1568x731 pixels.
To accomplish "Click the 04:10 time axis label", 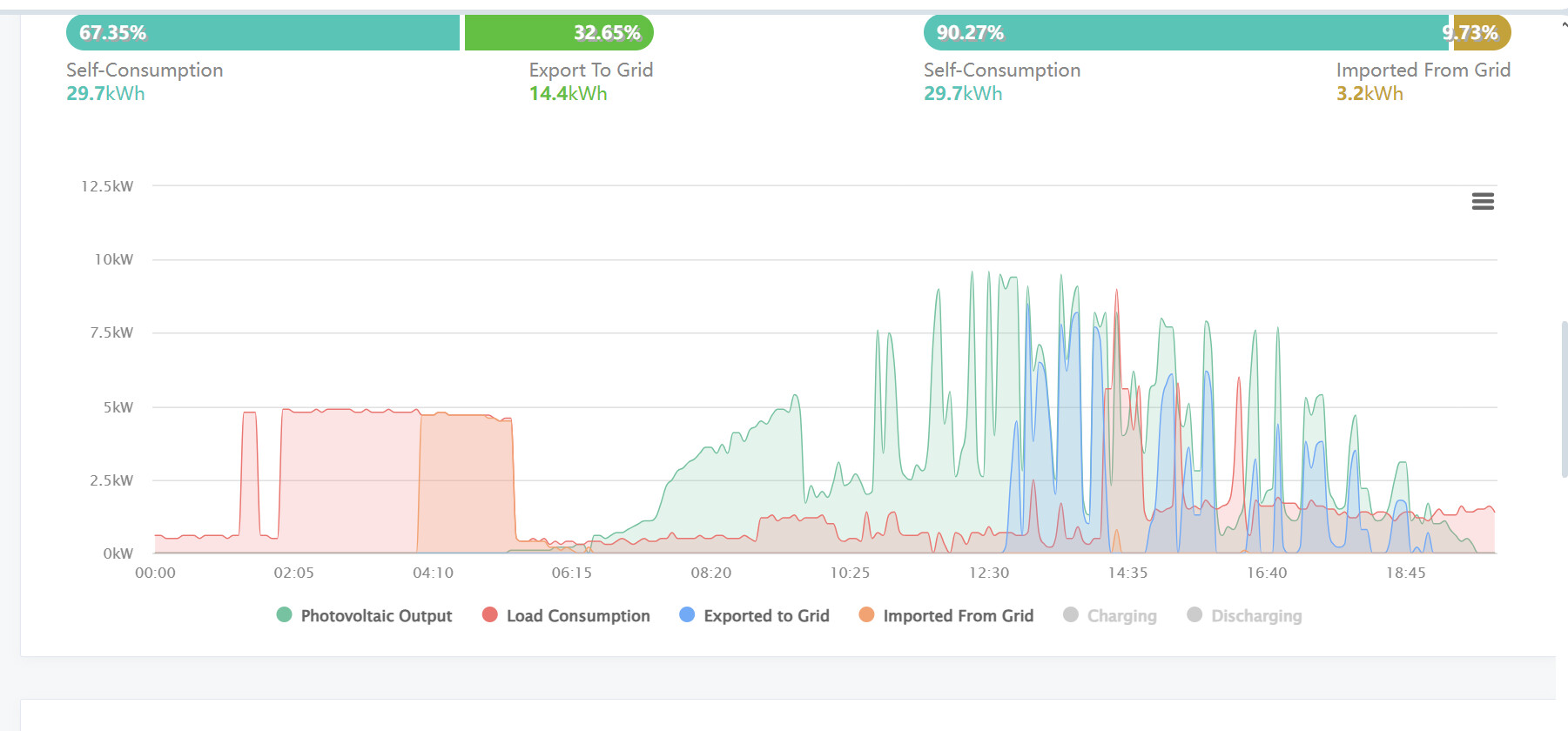I will (x=433, y=573).
